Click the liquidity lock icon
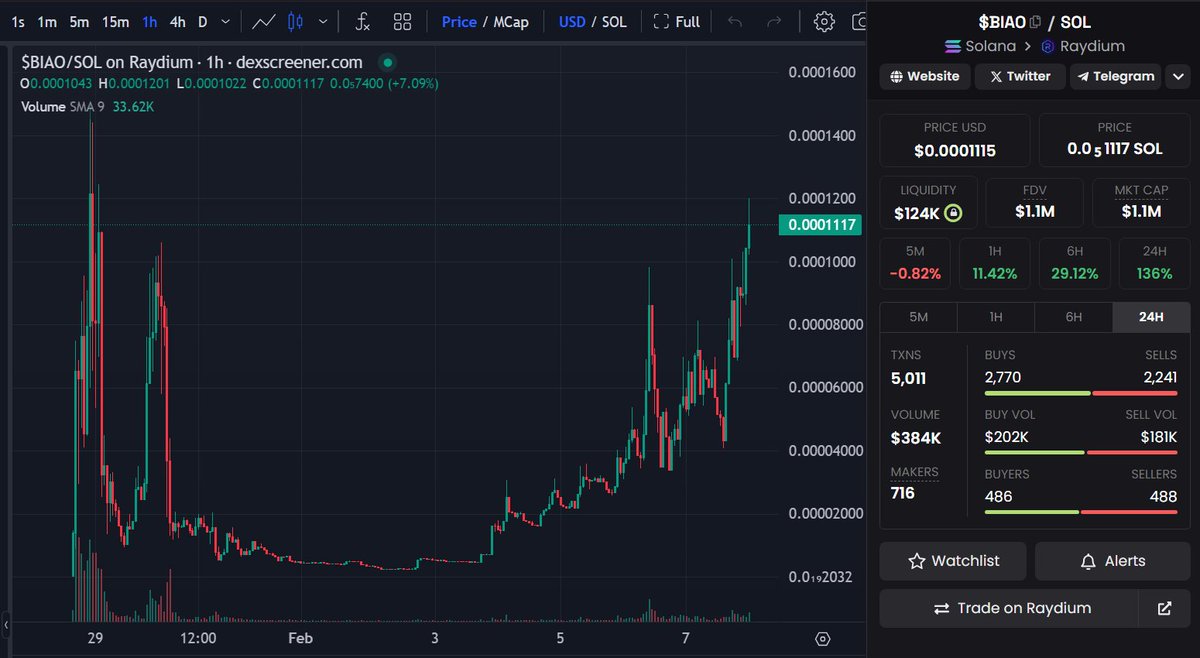The image size is (1200, 658). (x=954, y=212)
